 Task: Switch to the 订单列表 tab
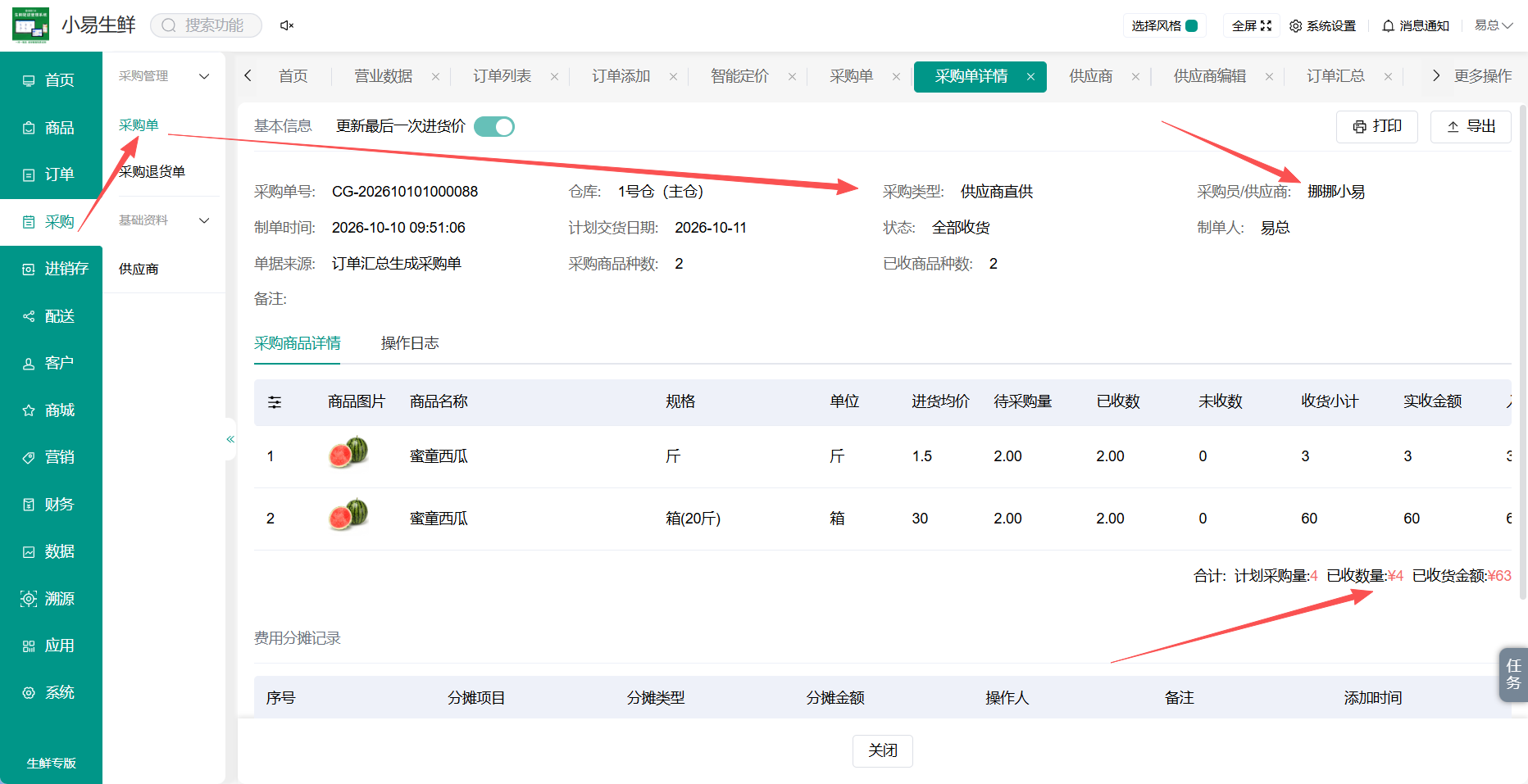pyautogui.click(x=503, y=76)
